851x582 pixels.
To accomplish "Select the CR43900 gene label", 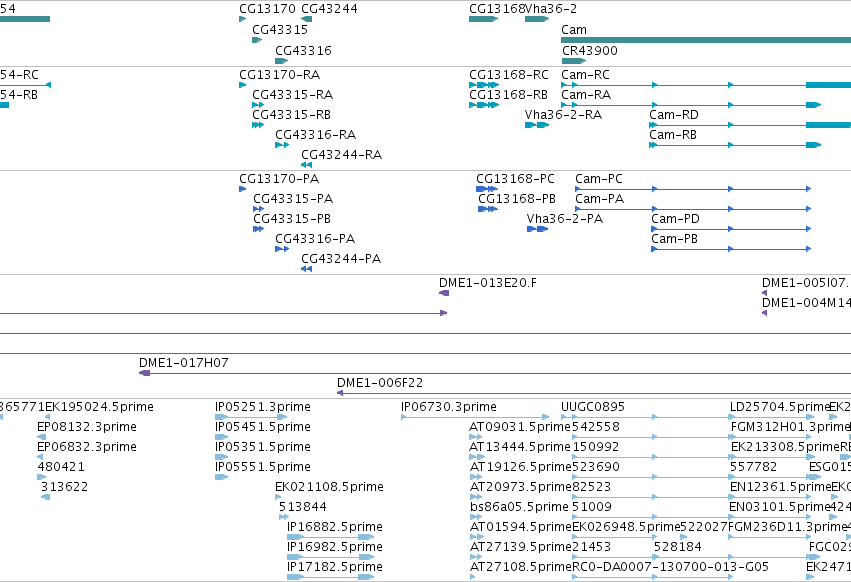I will click(590, 50).
